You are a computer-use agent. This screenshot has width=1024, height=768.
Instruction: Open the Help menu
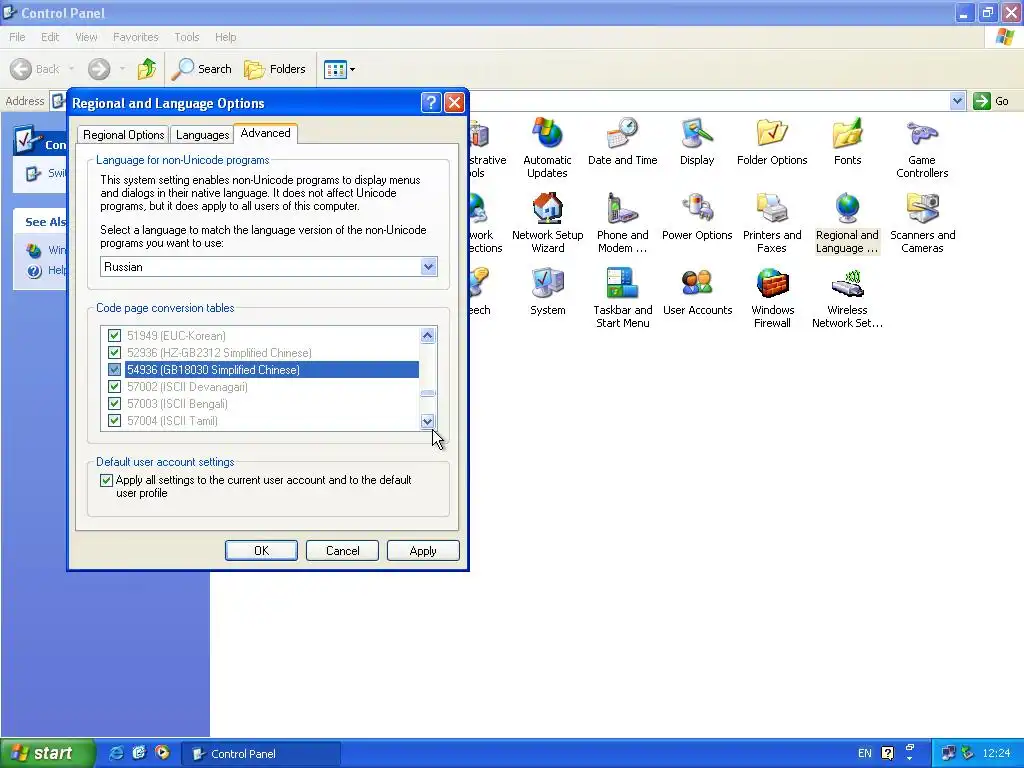point(225,37)
